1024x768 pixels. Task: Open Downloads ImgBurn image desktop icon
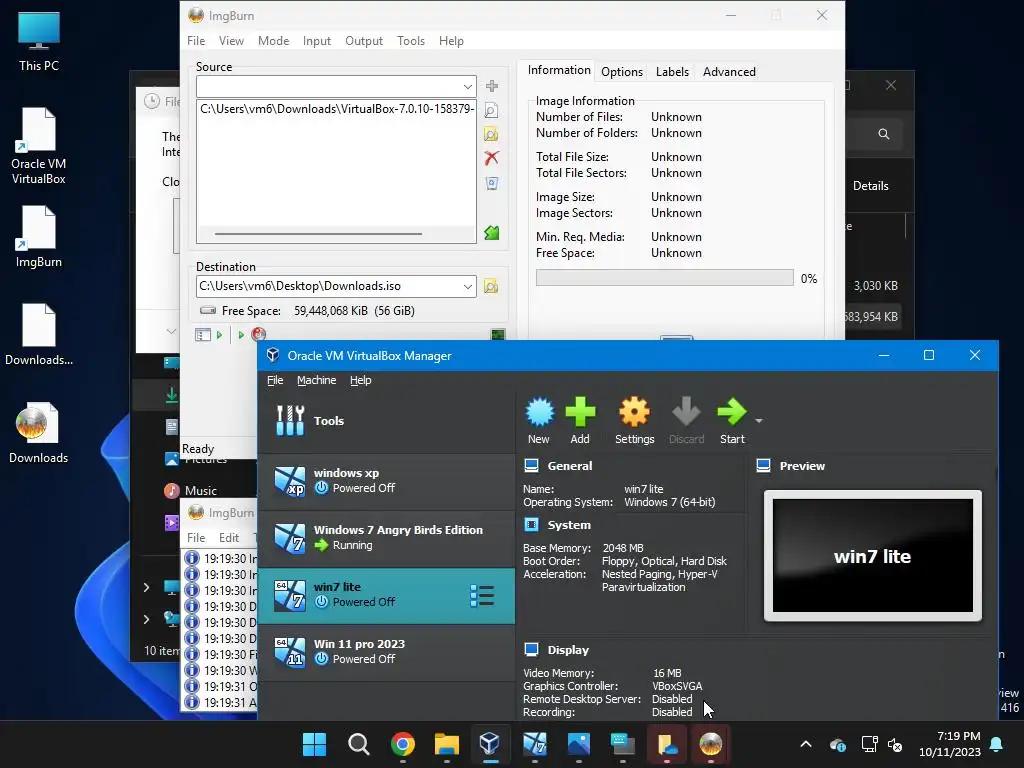tap(39, 433)
